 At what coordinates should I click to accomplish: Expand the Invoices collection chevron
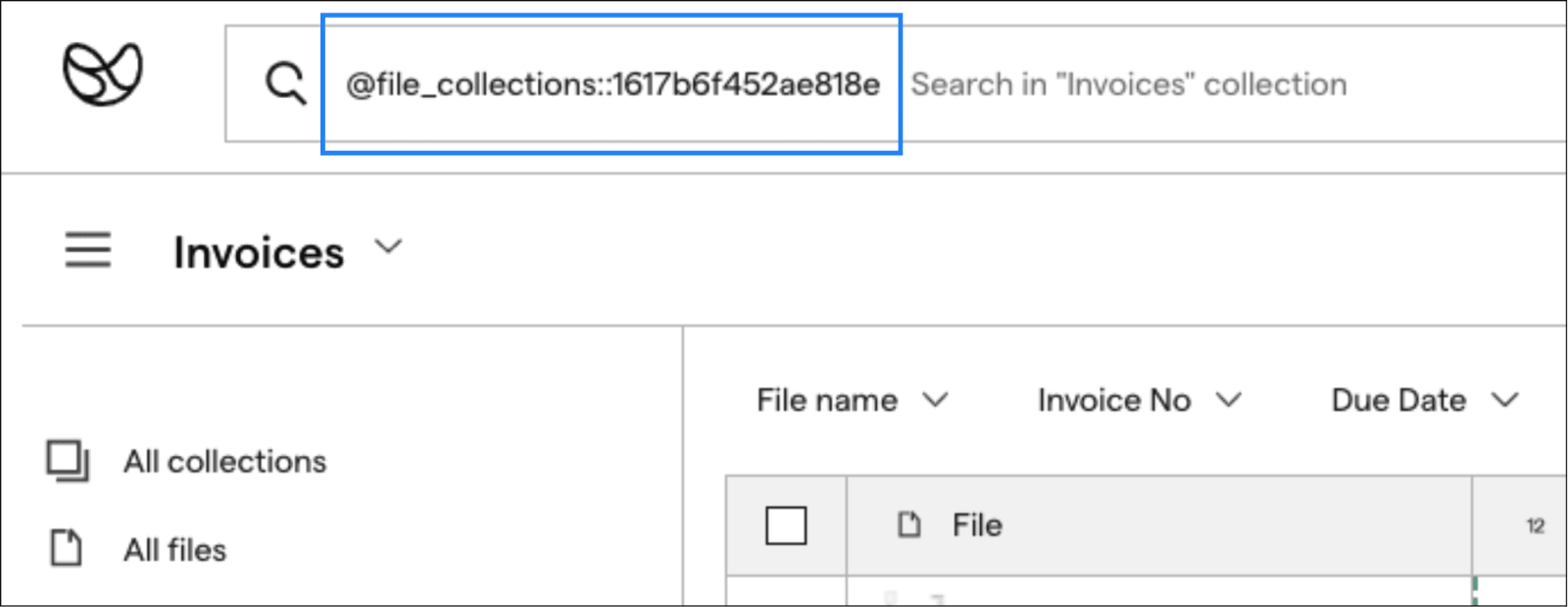389,246
